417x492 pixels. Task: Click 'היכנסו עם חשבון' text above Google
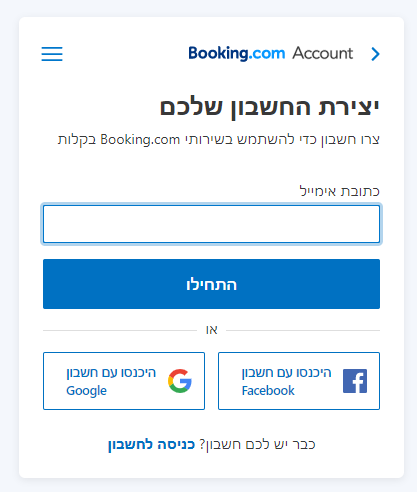111,373
